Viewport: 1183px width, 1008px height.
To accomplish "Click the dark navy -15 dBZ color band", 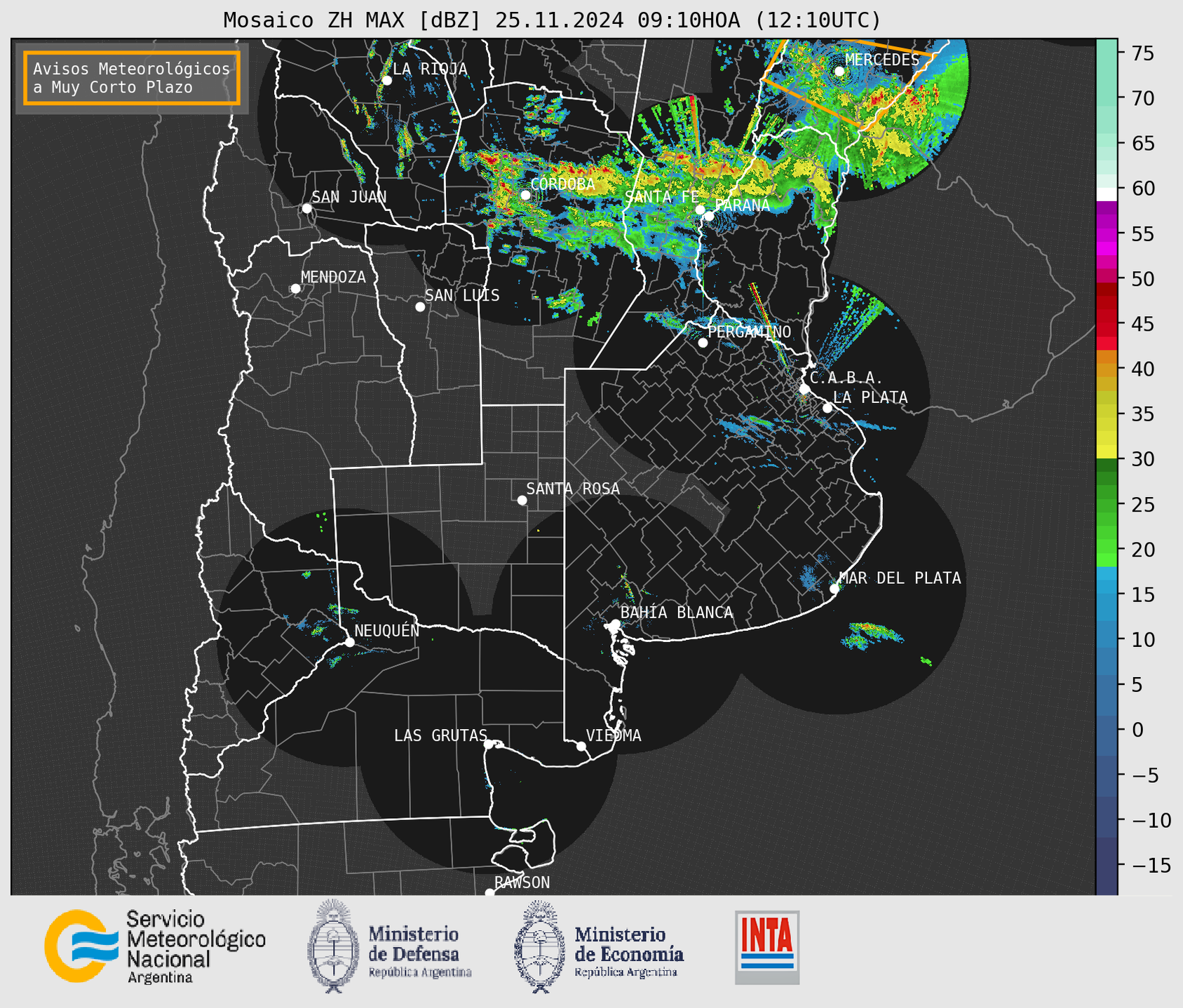I will (1107, 866).
